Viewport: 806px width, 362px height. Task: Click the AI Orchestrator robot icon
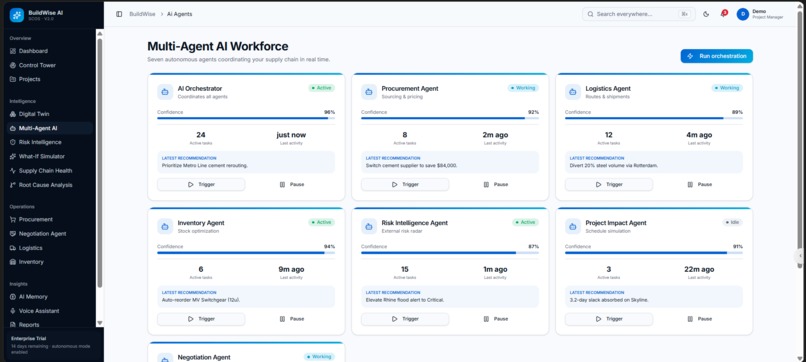tap(165, 92)
